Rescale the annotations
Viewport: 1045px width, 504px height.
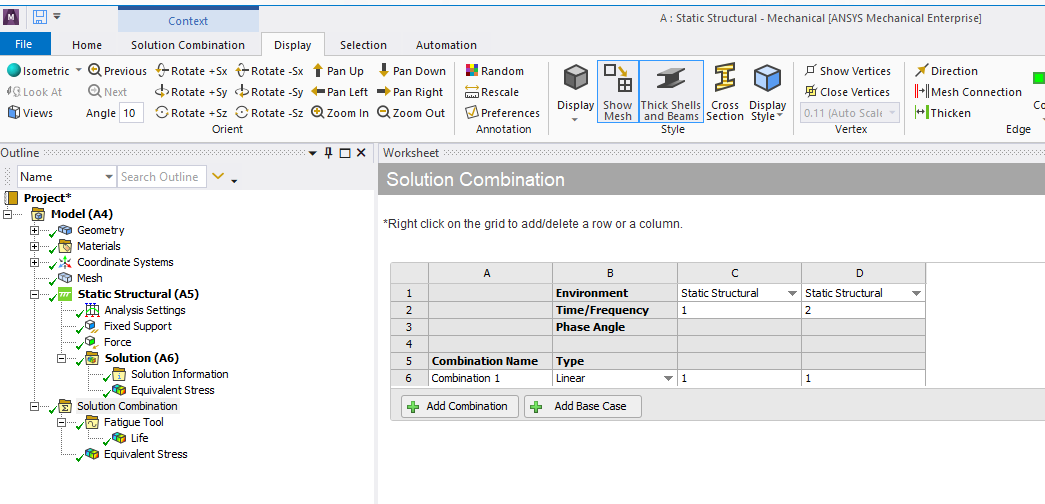[492, 92]
